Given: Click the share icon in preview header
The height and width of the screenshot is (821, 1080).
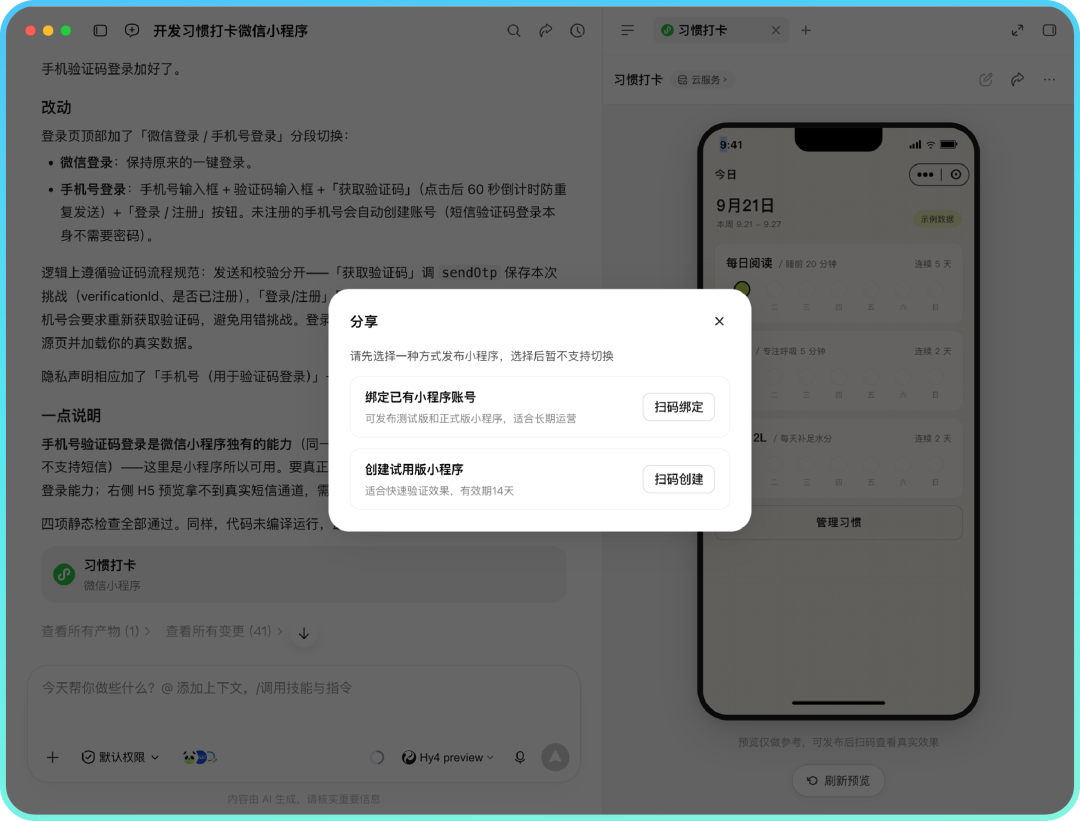Looking at the screenshot, I should point(1017,80).
